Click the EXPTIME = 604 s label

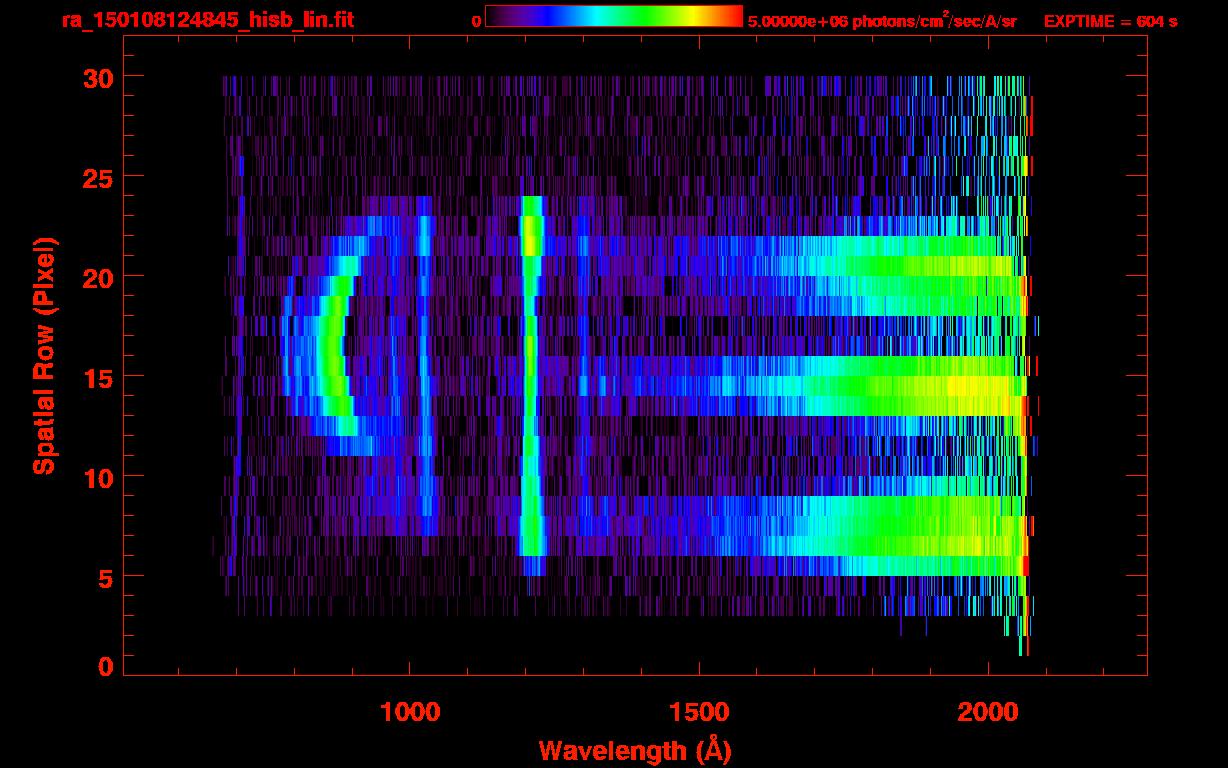[1110, 21]
